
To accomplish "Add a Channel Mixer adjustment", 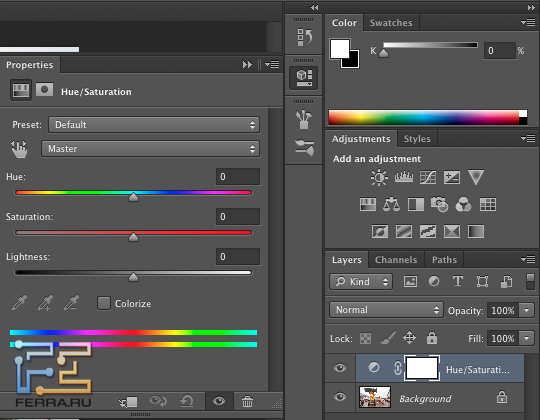I will tap(463, 204).
